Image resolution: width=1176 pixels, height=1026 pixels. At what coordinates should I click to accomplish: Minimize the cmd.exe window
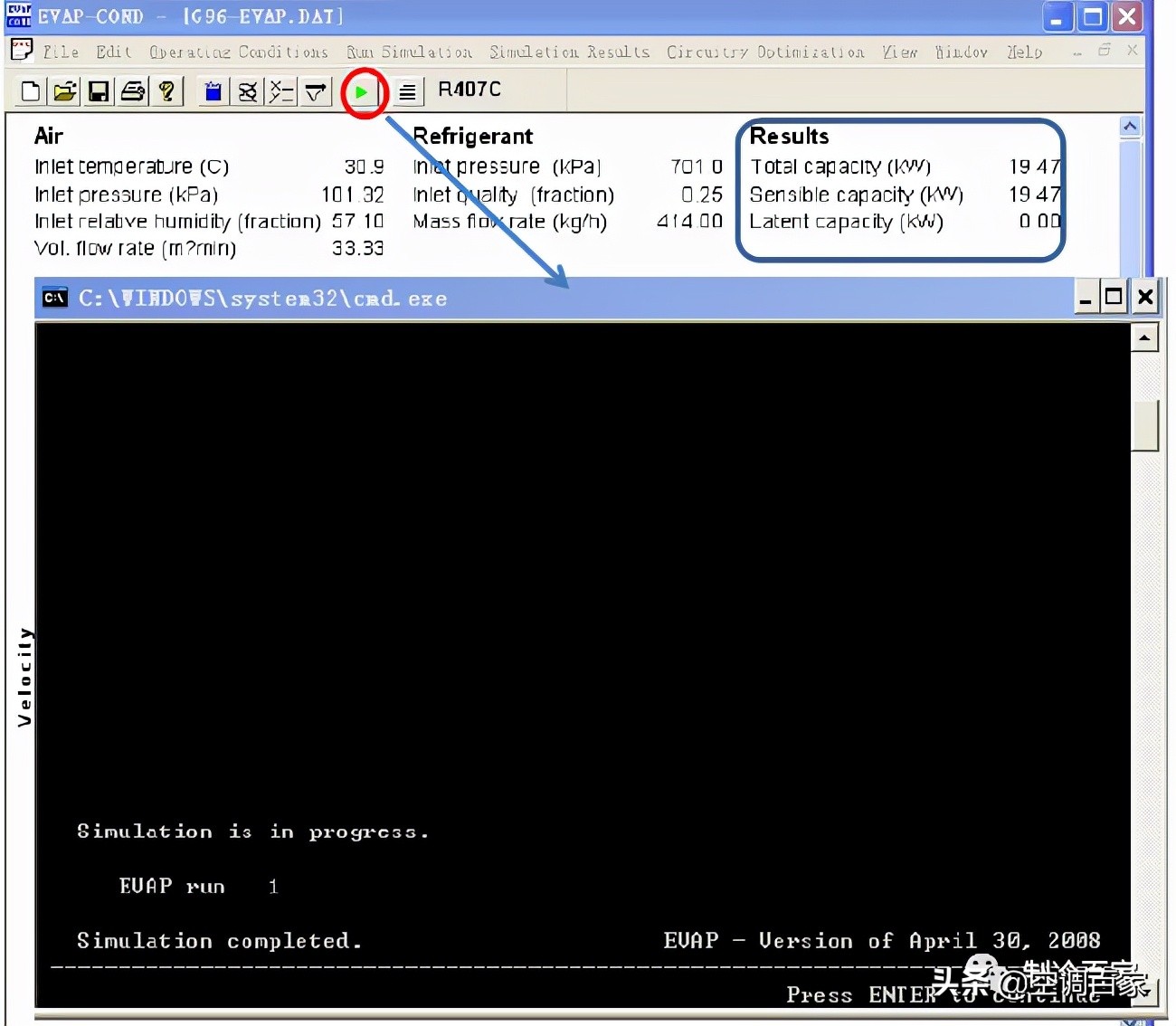coord(1086,298)
